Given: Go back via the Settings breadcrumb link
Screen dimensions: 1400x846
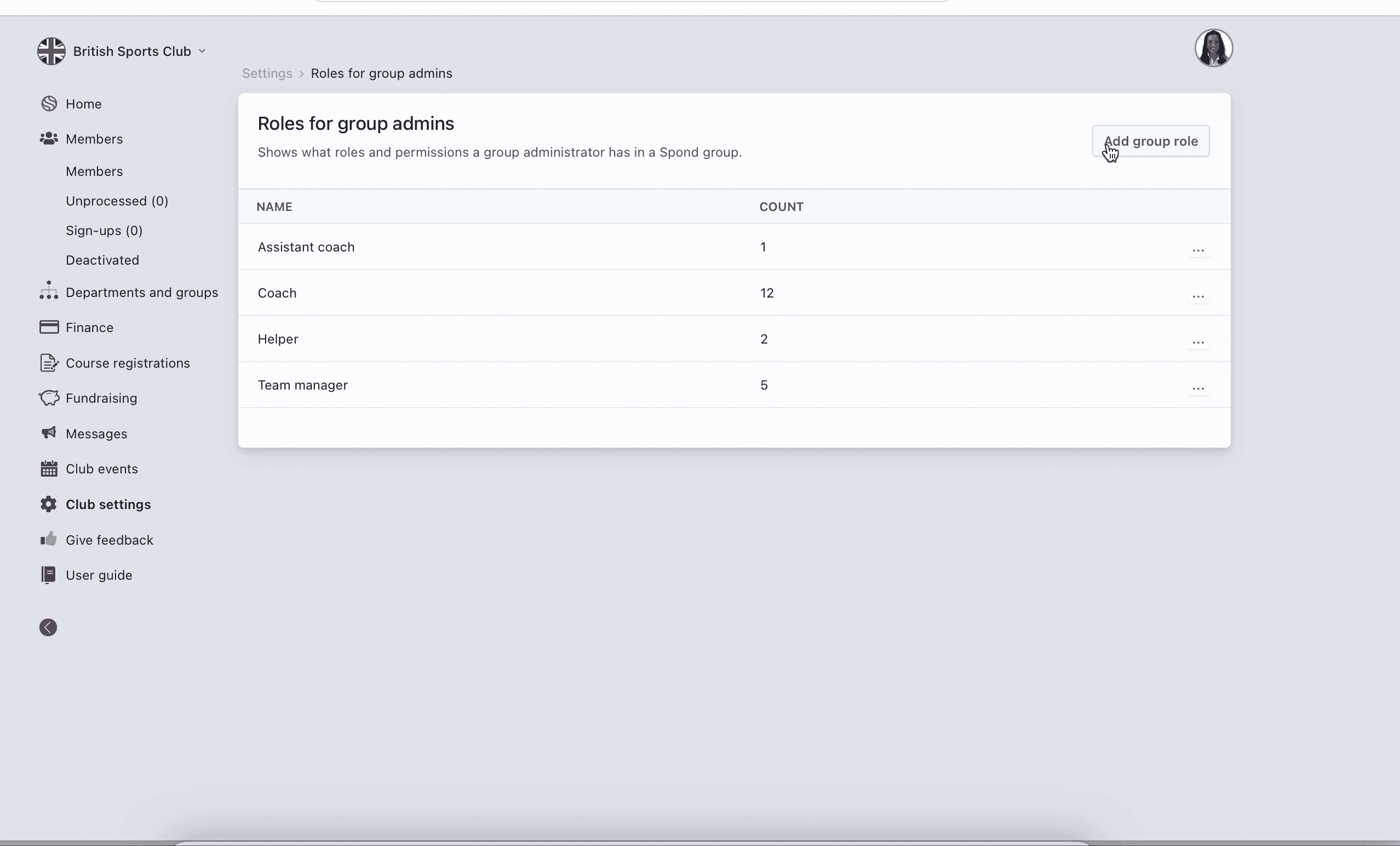Looking at the screenshot, I should tap(267, 73).
